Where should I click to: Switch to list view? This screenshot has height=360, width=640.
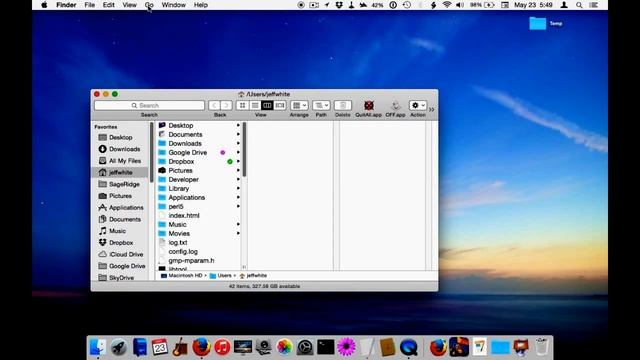click(255, 105)
